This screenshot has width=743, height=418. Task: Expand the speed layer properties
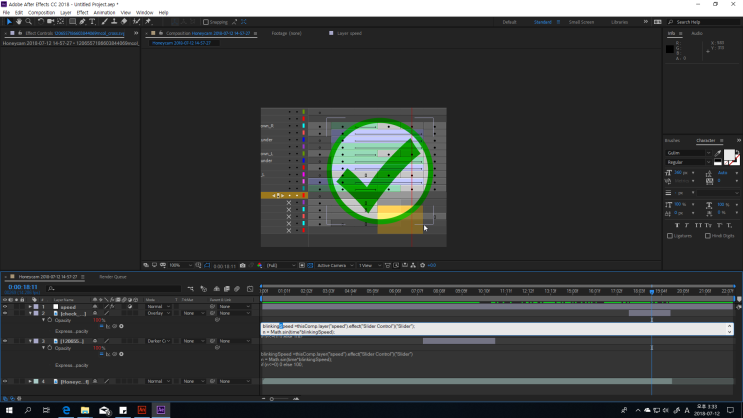(x=30, y=307)
